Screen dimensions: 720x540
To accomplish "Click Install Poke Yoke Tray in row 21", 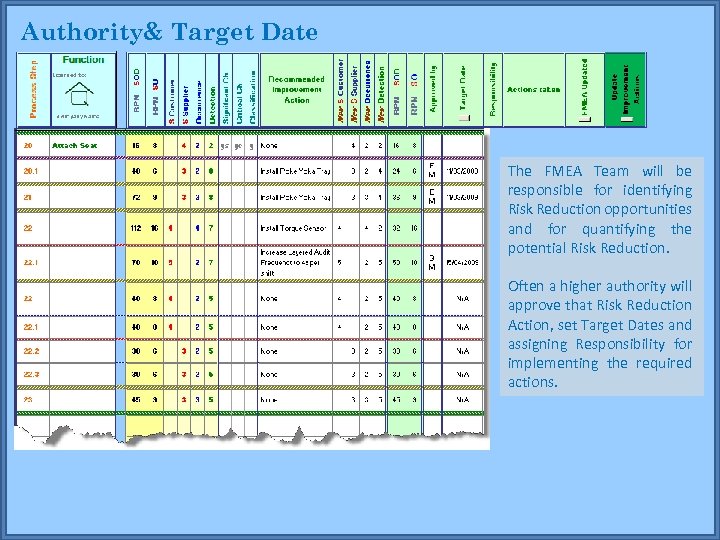I will tap(295, 197).
